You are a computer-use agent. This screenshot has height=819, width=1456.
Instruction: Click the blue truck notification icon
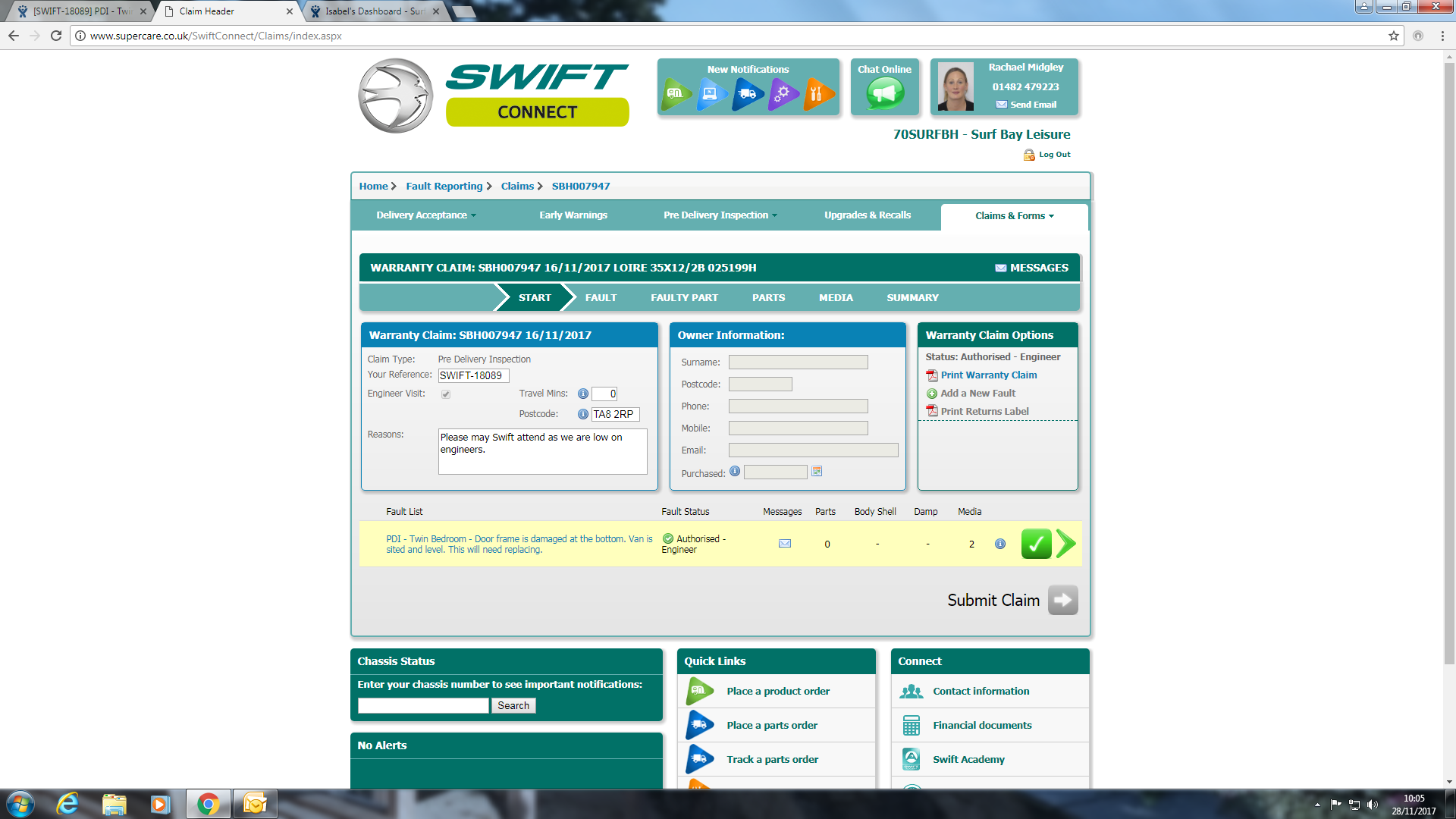[748, 94]
